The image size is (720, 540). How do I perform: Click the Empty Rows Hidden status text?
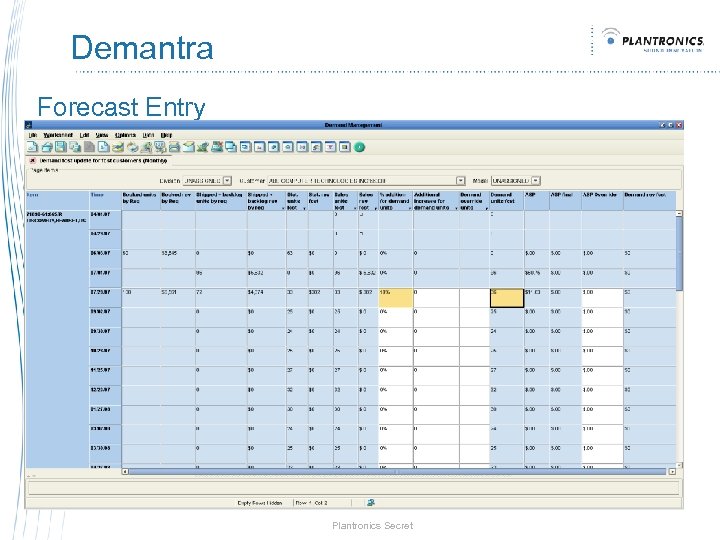(260, 503)
